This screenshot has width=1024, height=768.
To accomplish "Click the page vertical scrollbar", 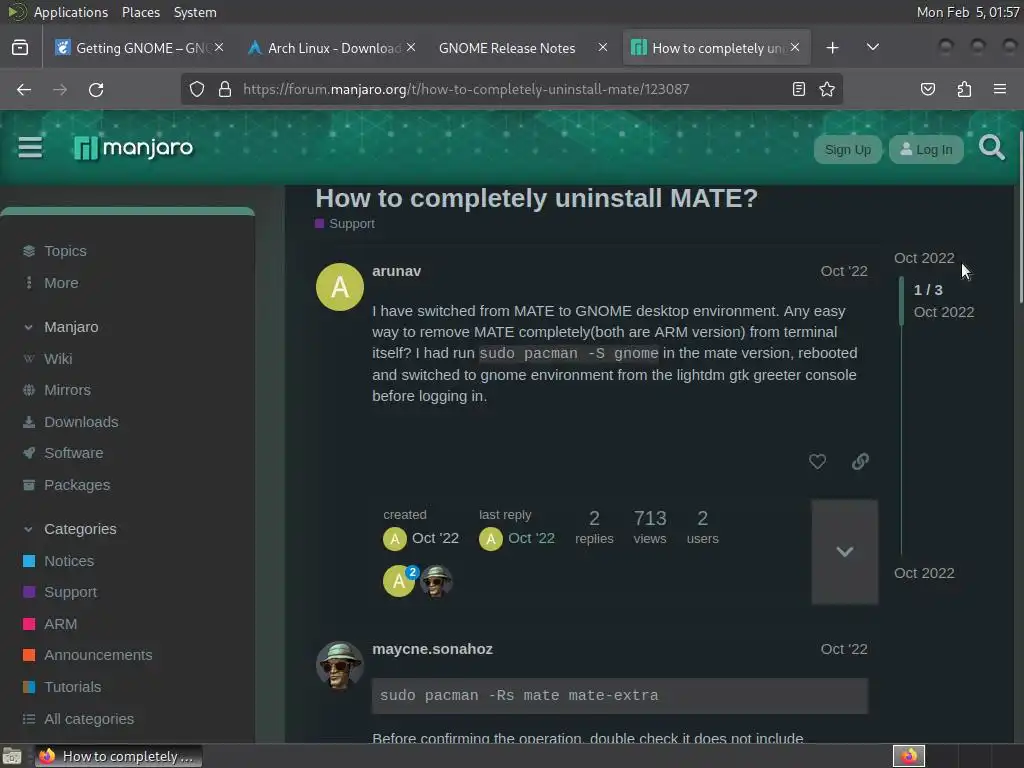I will [x=1020, y=216].
